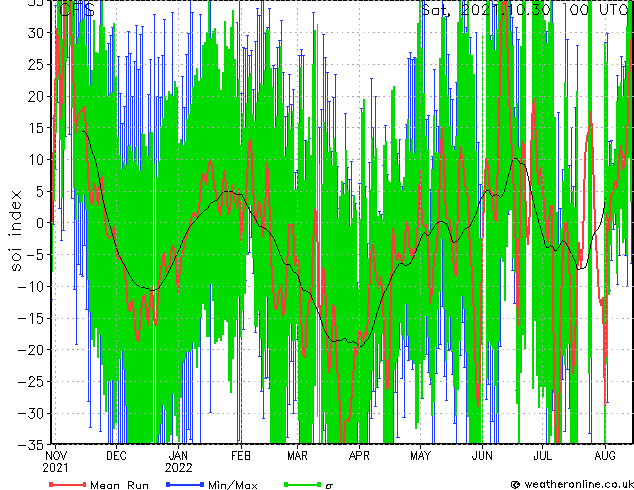Viewport: 634px width, 490px height.
Task: Click the 'CFS' chart title
Action: click(77, 10)
